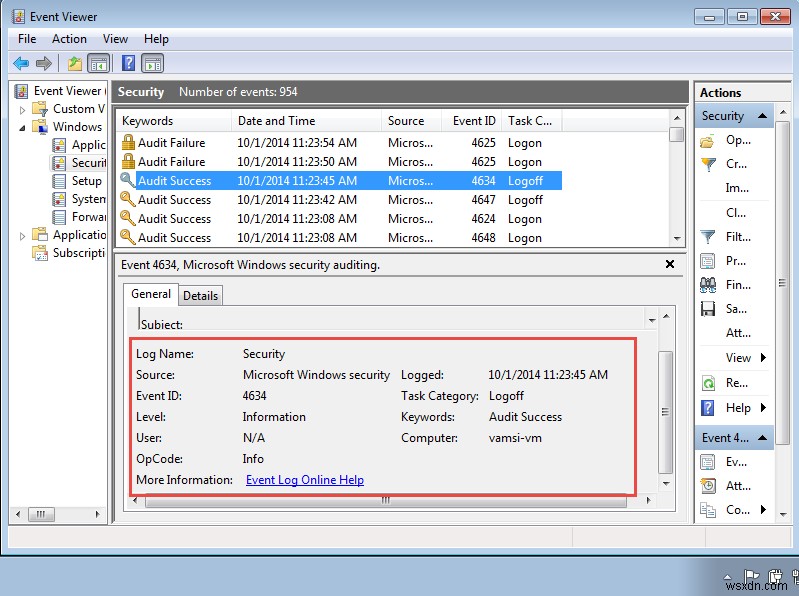Click the Save floppy disk icon

click(x=708, y=309)
